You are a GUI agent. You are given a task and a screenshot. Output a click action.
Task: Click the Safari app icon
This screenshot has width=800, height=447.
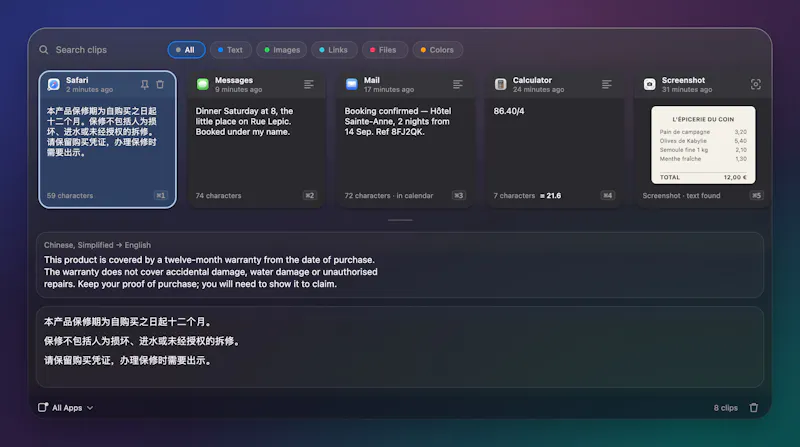pos(54,84)
